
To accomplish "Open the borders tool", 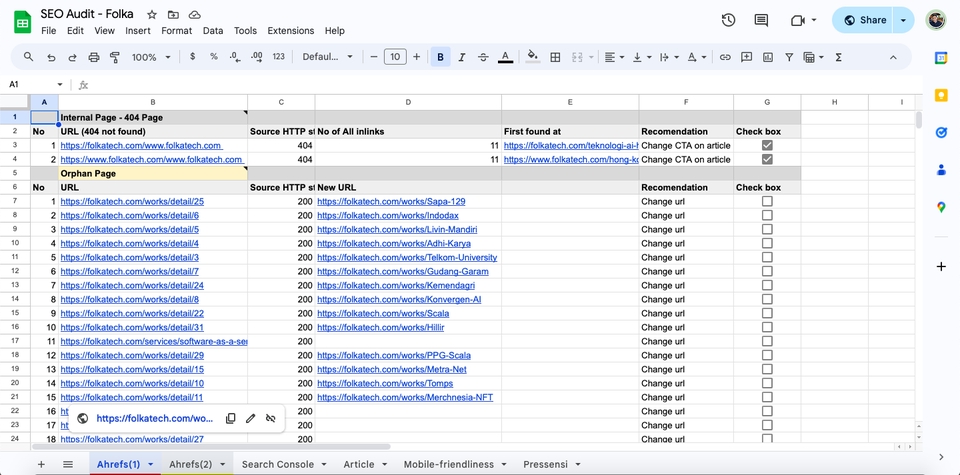I will point(555,57).
